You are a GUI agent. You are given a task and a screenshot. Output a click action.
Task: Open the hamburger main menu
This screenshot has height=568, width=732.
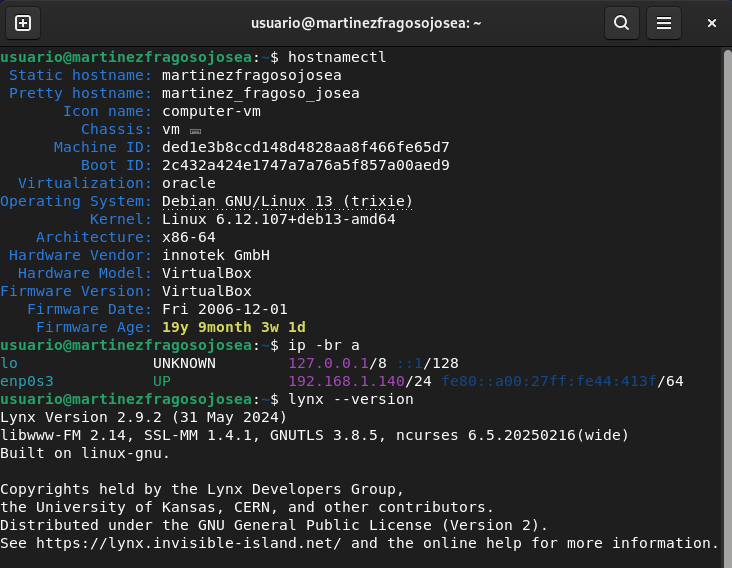(663, 23)
